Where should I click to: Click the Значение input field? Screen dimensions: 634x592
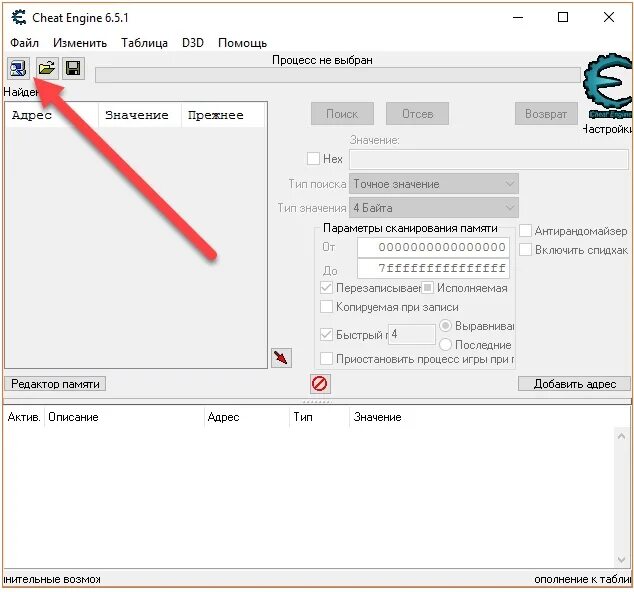coord(488,159)
